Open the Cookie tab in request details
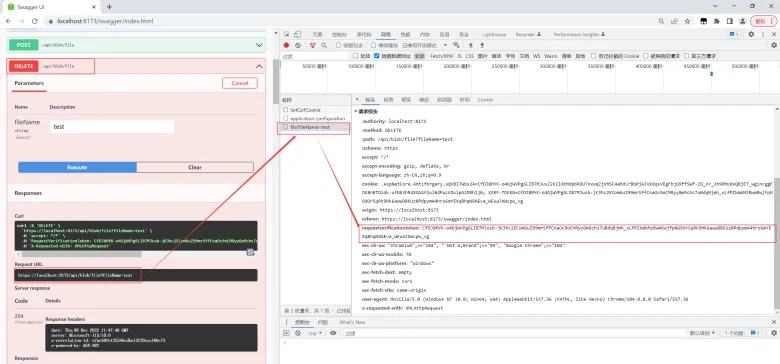The image size is (780, 364). (485, 100)
